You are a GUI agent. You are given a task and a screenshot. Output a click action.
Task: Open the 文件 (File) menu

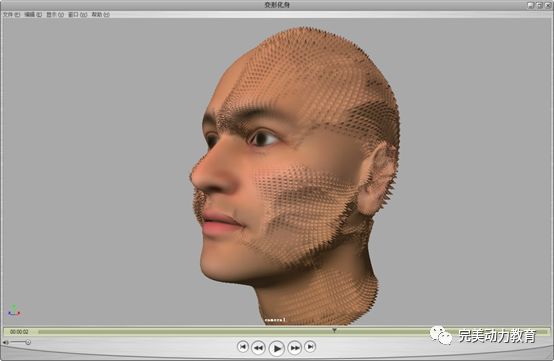point(11,14)
